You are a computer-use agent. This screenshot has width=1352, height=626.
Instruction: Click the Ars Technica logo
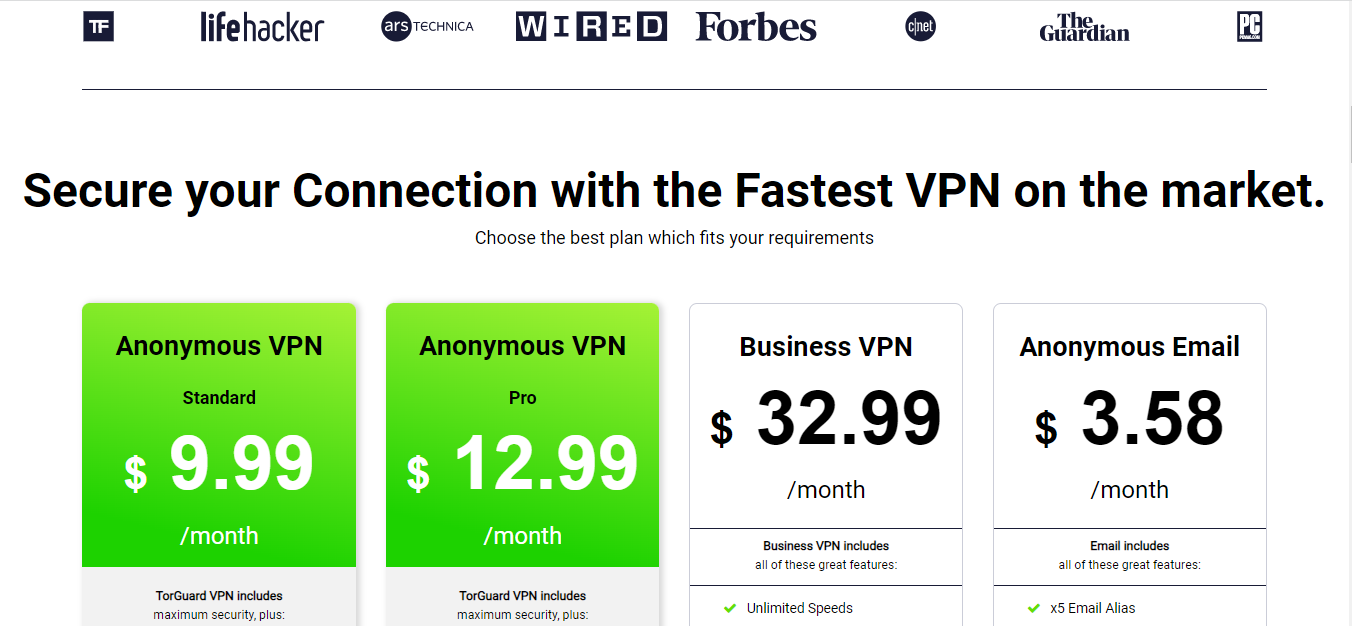[x=428, y=27]
